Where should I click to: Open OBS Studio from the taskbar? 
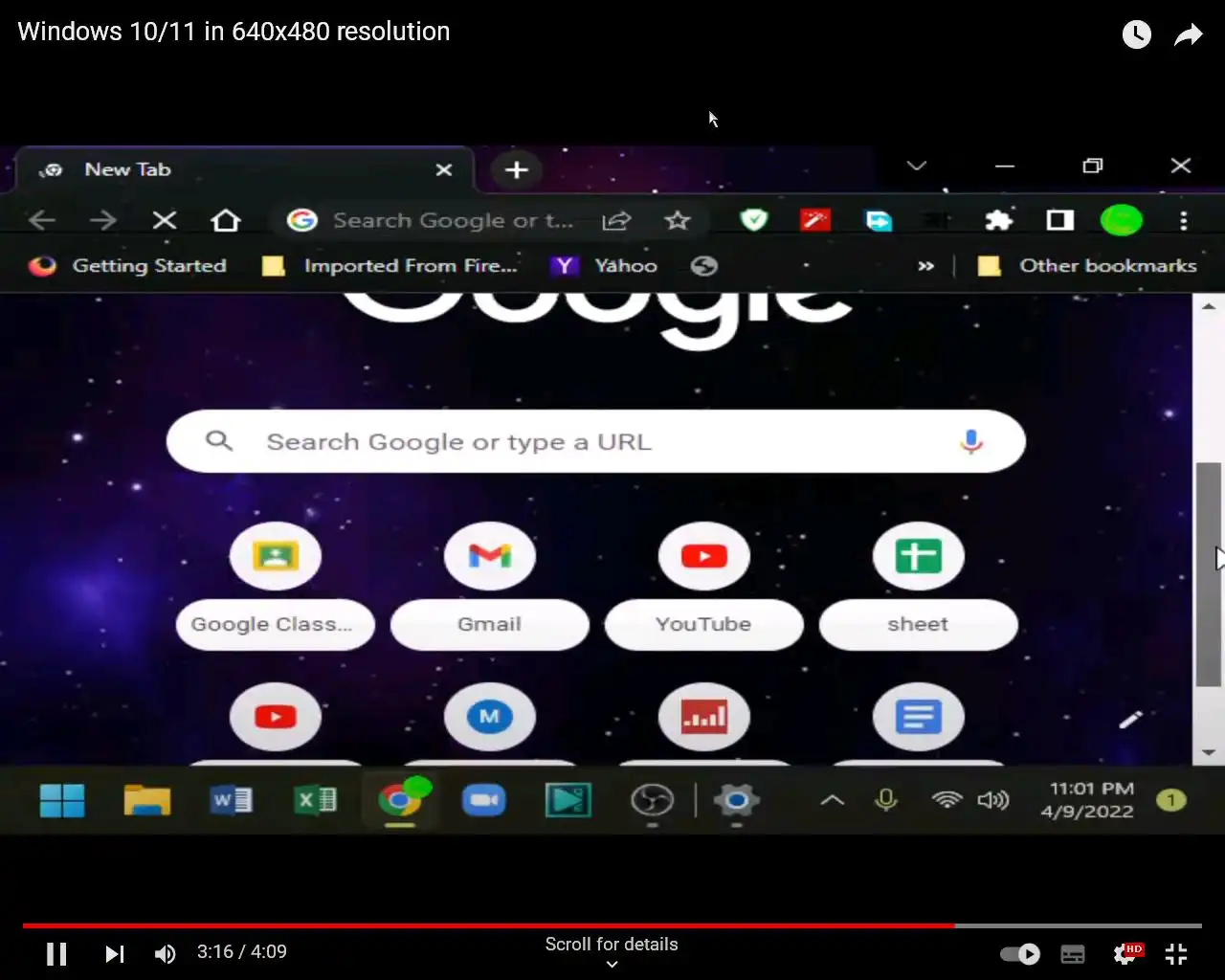[653, 800]
